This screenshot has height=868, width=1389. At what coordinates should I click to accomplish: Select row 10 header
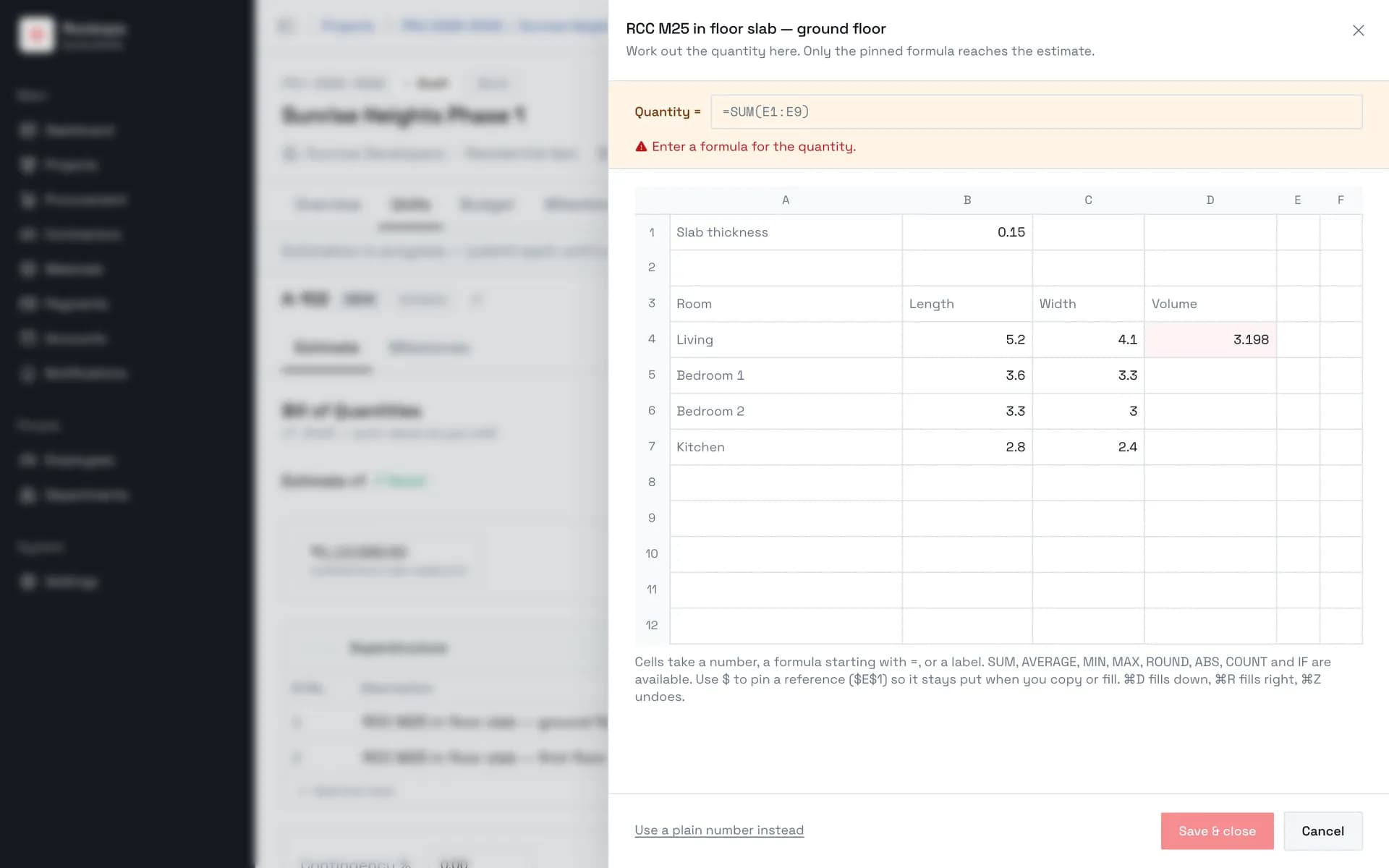pos(652,554)
